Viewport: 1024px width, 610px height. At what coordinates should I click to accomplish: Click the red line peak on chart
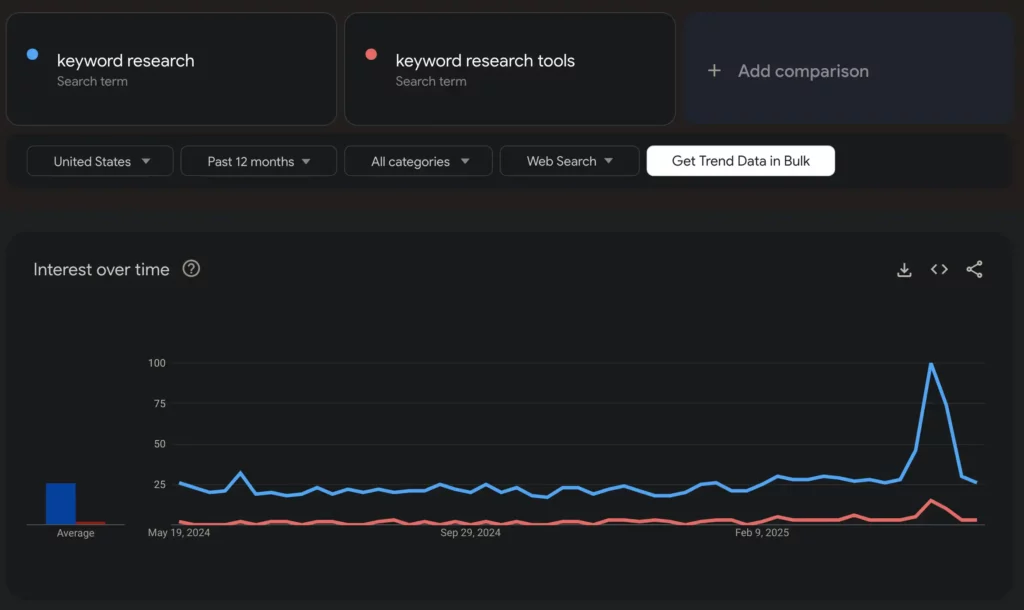point(931,500)
